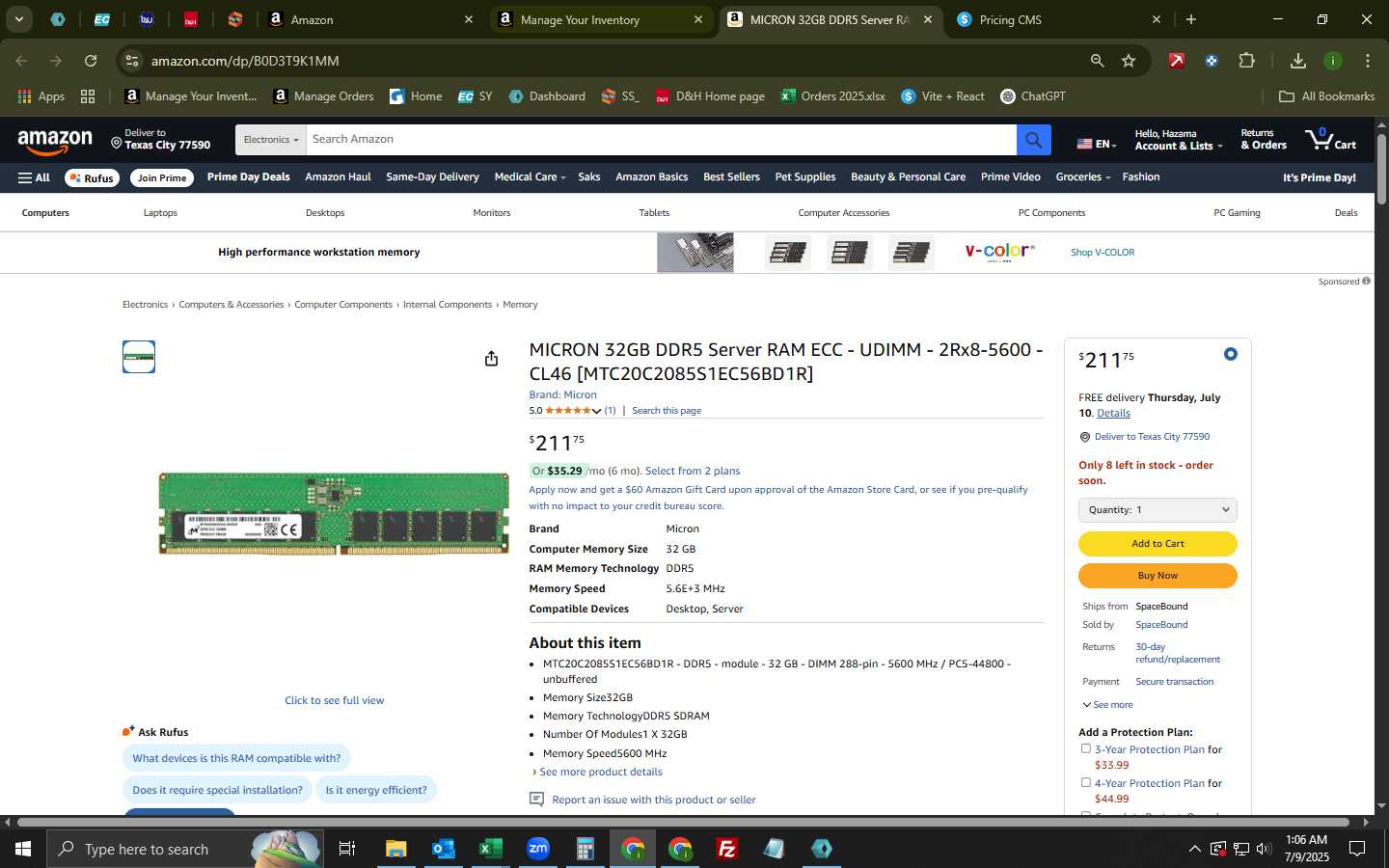Image resolution: width=1389 pixels, height=868 pixels.
Task: Open the Memory breadcrumb link
Action: [x=520, y=305]
